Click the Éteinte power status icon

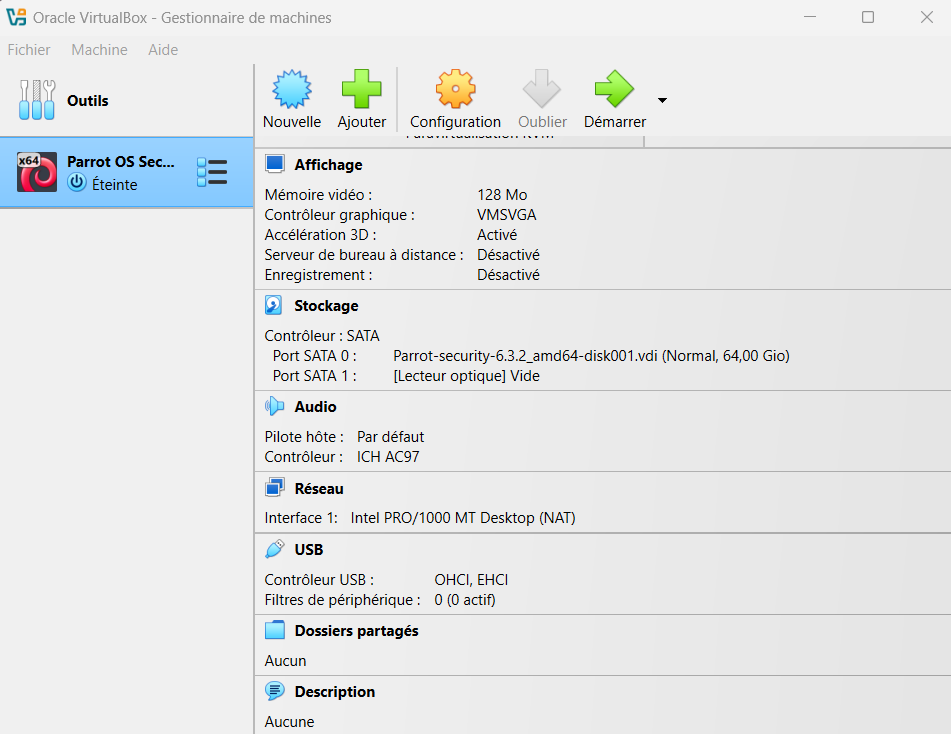coord(77,183)
